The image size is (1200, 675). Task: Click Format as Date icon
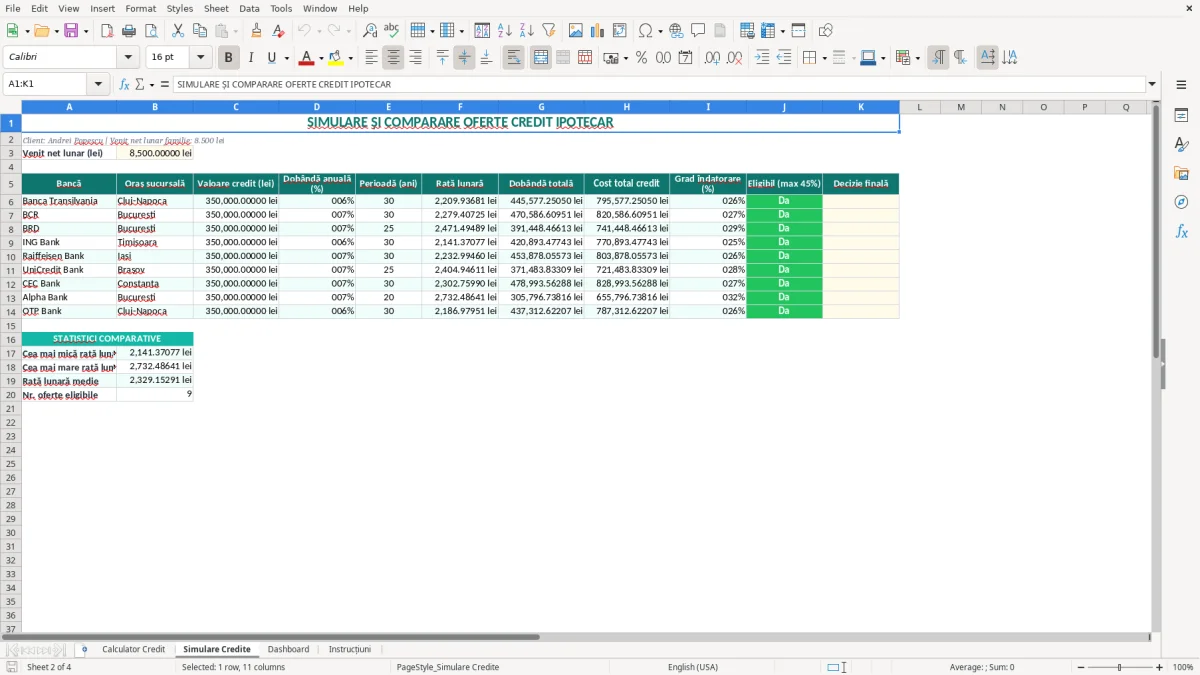point(686,58)
